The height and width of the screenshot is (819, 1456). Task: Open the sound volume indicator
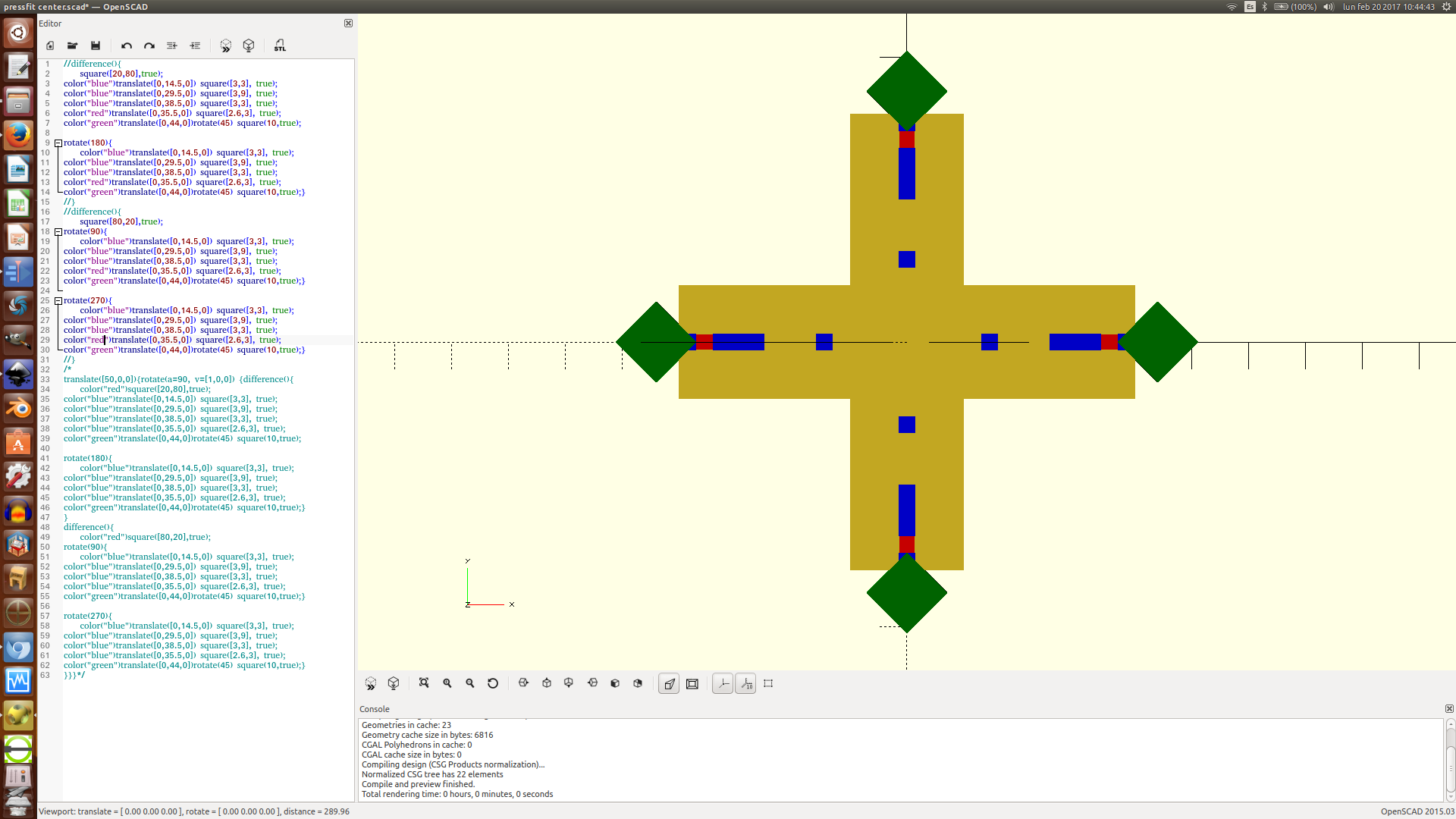pos(1329,7)
